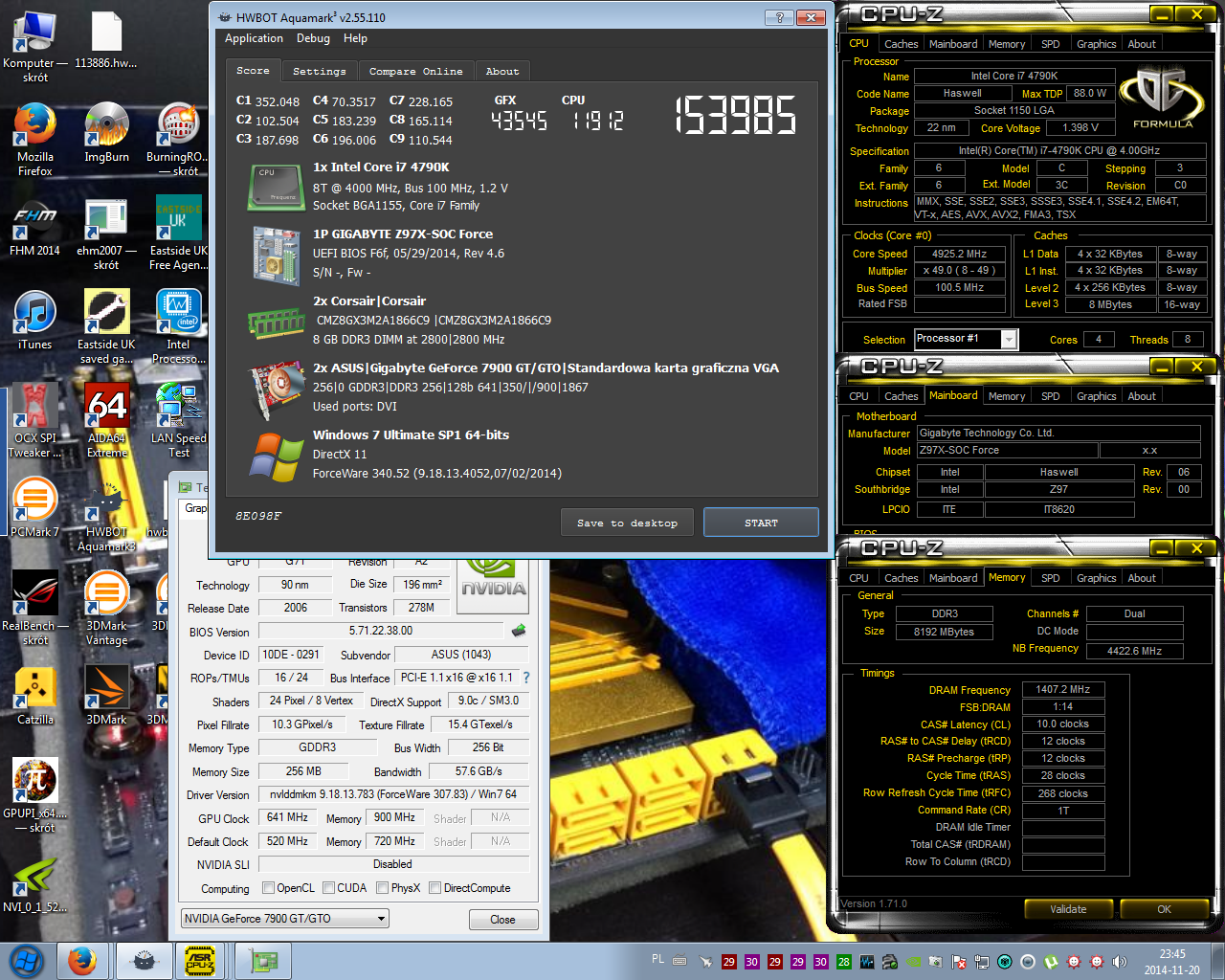This screenshot has height=980, width=1225.
Task: Open the Debug menu in HWBOT Aquamark
Action: 313,38
